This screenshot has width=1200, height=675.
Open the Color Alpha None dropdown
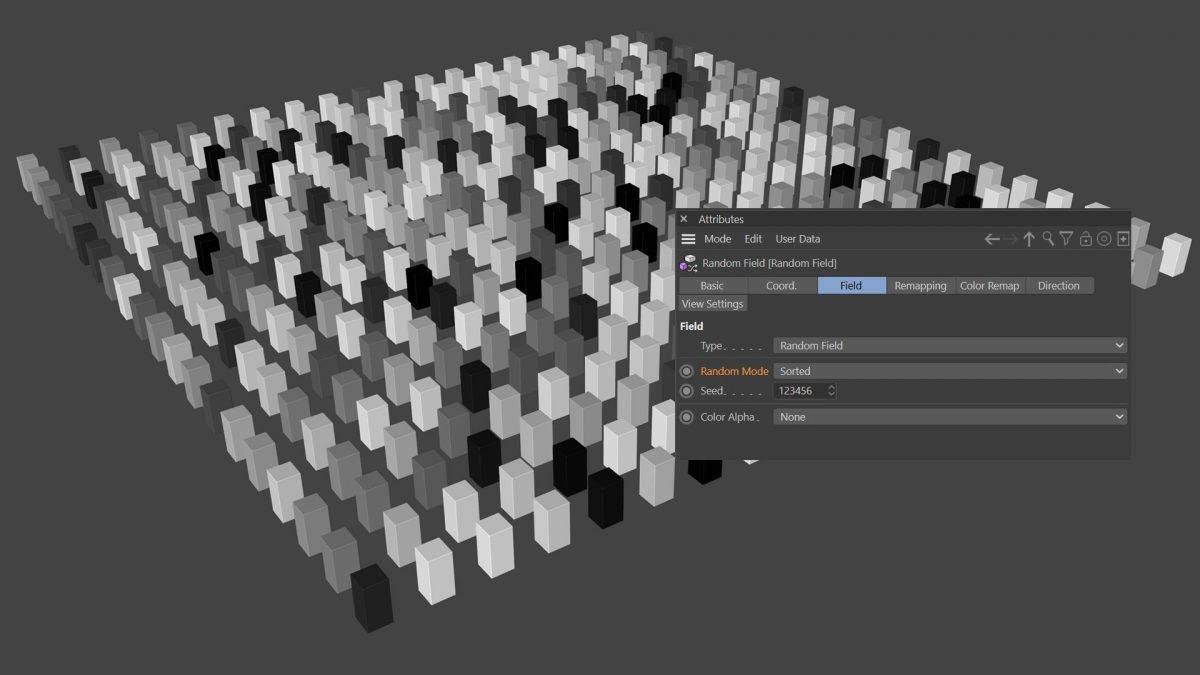(x=950, y=417)
